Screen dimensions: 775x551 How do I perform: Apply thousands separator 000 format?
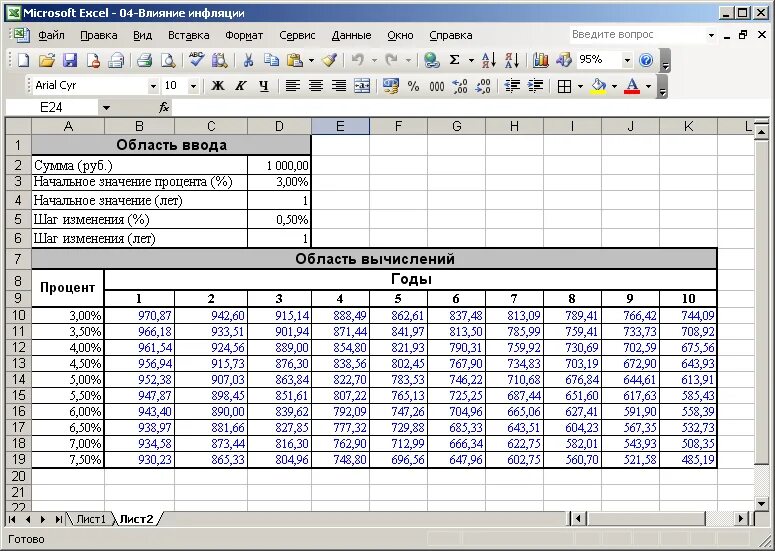437,86
